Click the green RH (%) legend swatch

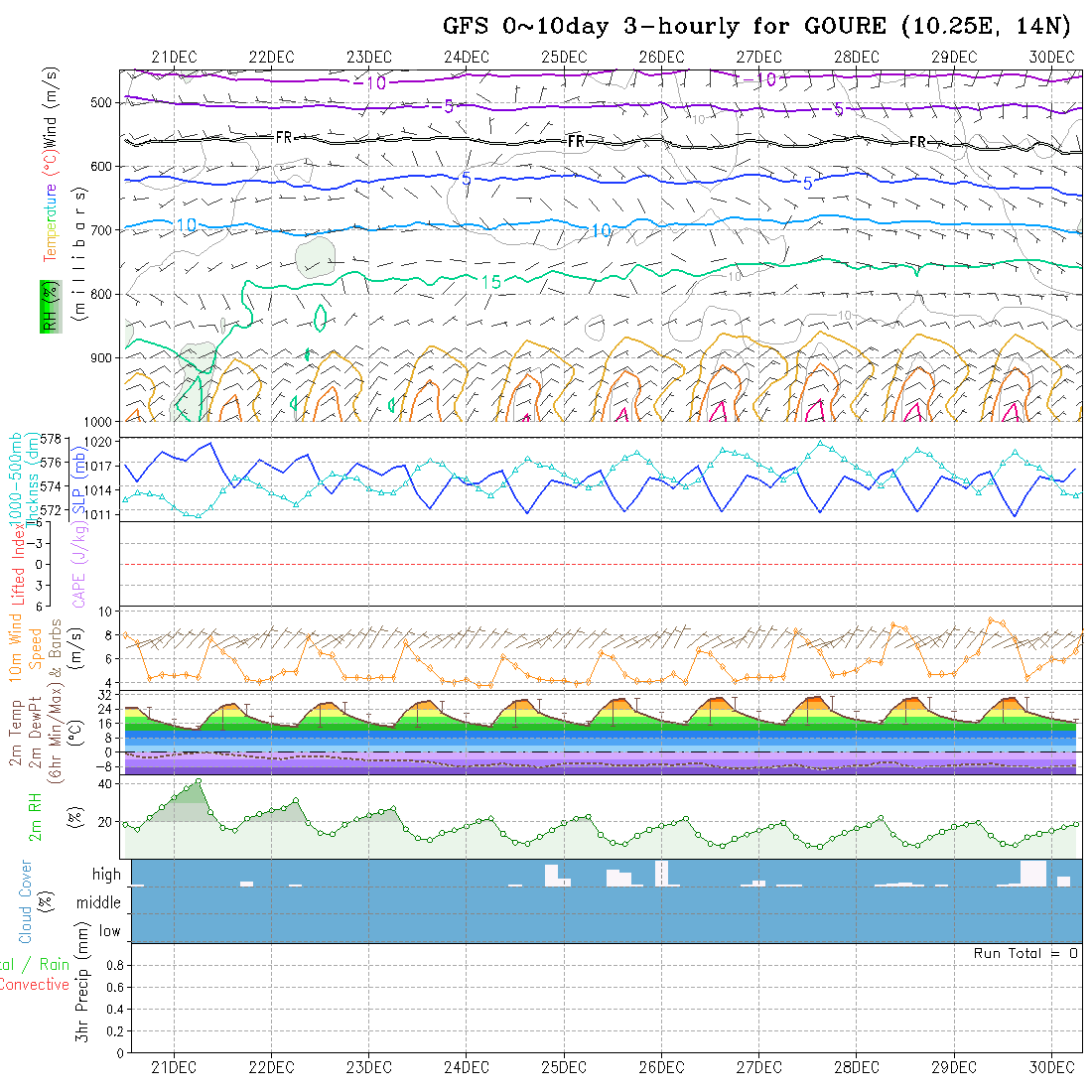[49, 306]
